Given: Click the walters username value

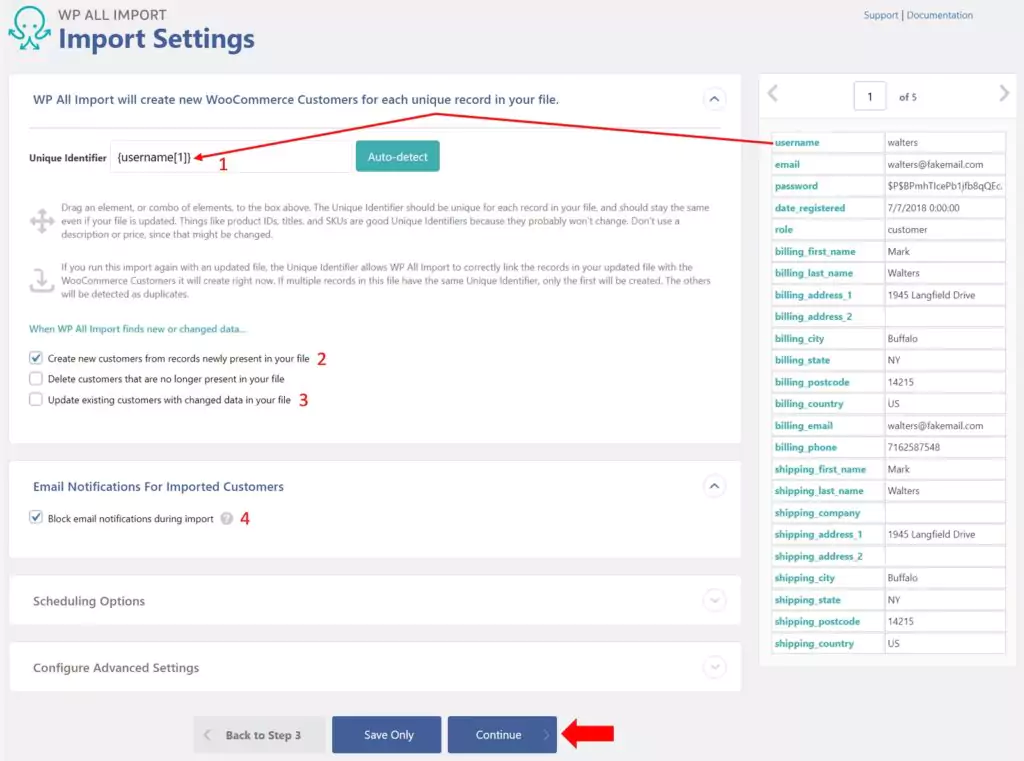Looking at the screenshot, I should coord(903,142).
